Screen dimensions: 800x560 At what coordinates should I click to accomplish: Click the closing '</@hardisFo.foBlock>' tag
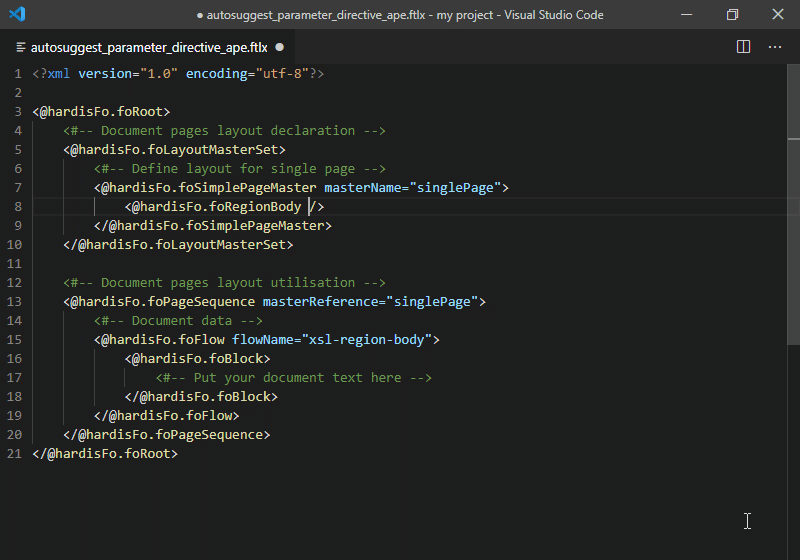click(x=201, y=396)
